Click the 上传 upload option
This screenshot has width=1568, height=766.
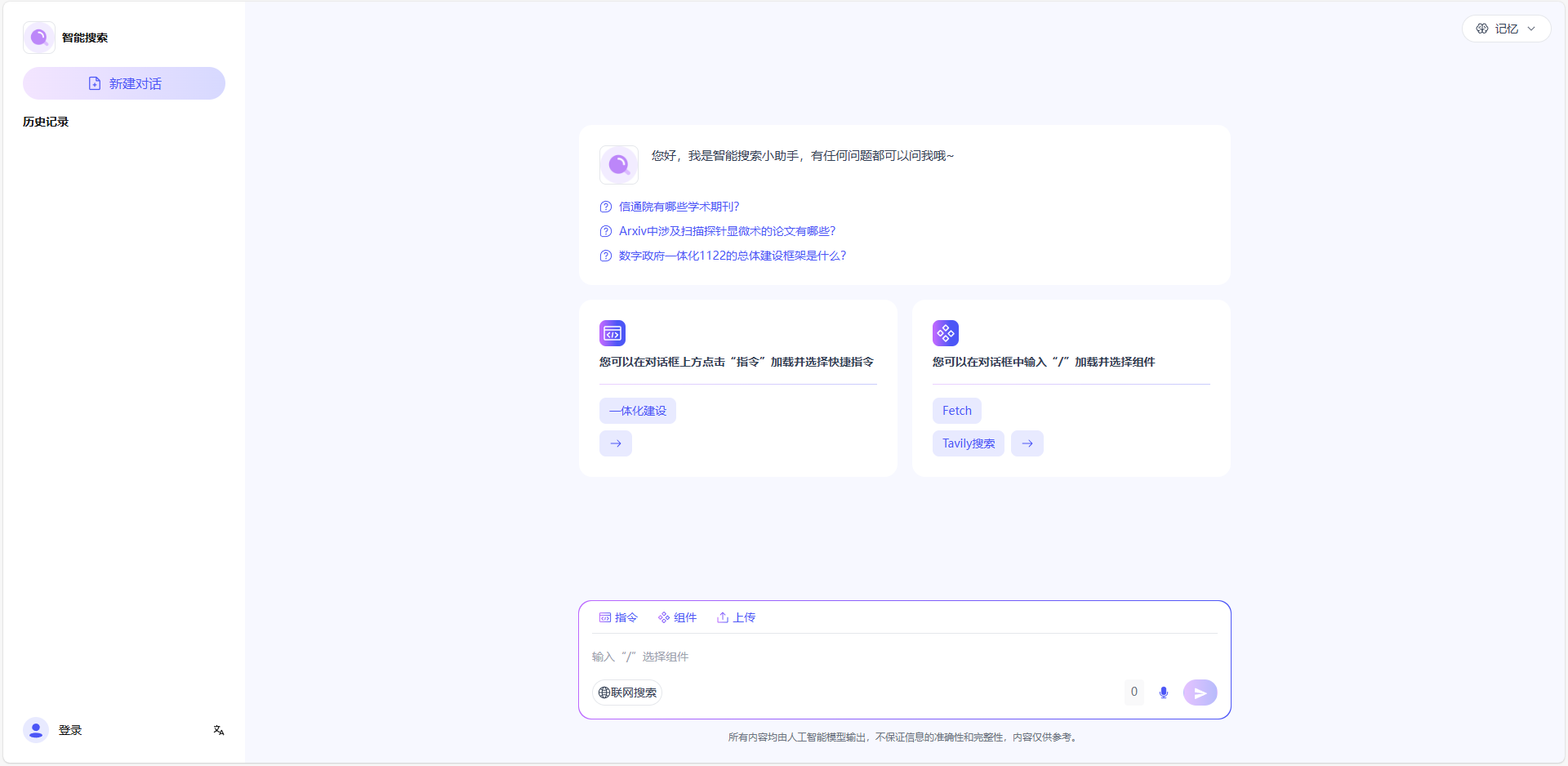click(x=736, y=617)
